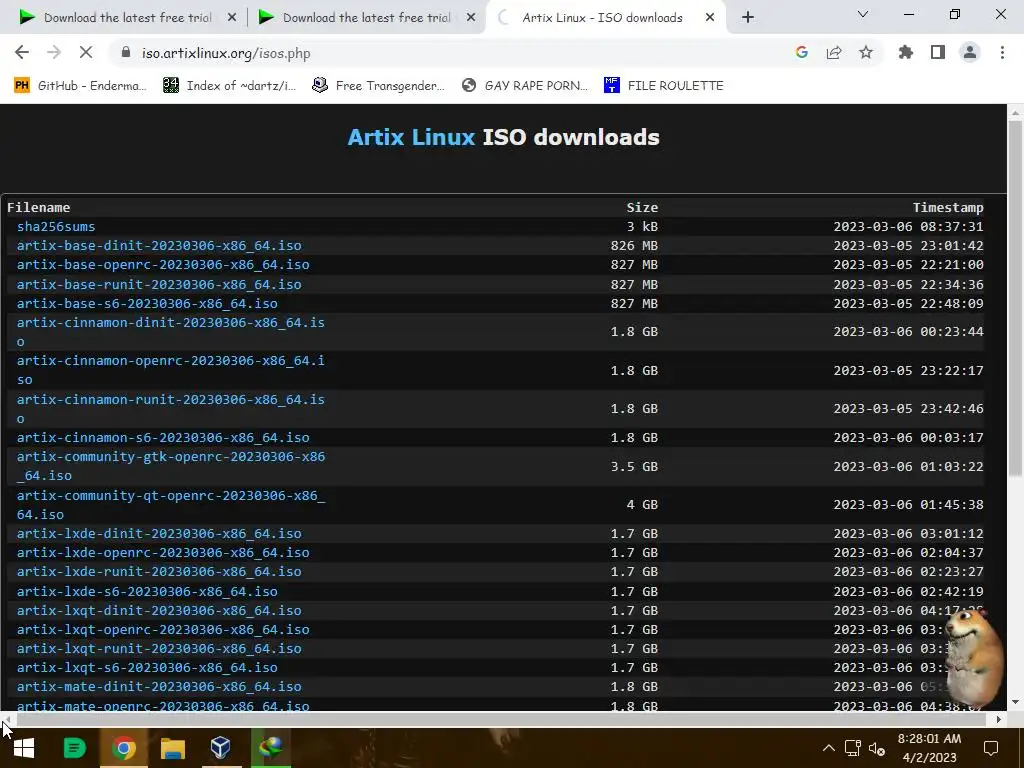
Task: Open the Windows Start menu
Action: [x=24, y=748]
